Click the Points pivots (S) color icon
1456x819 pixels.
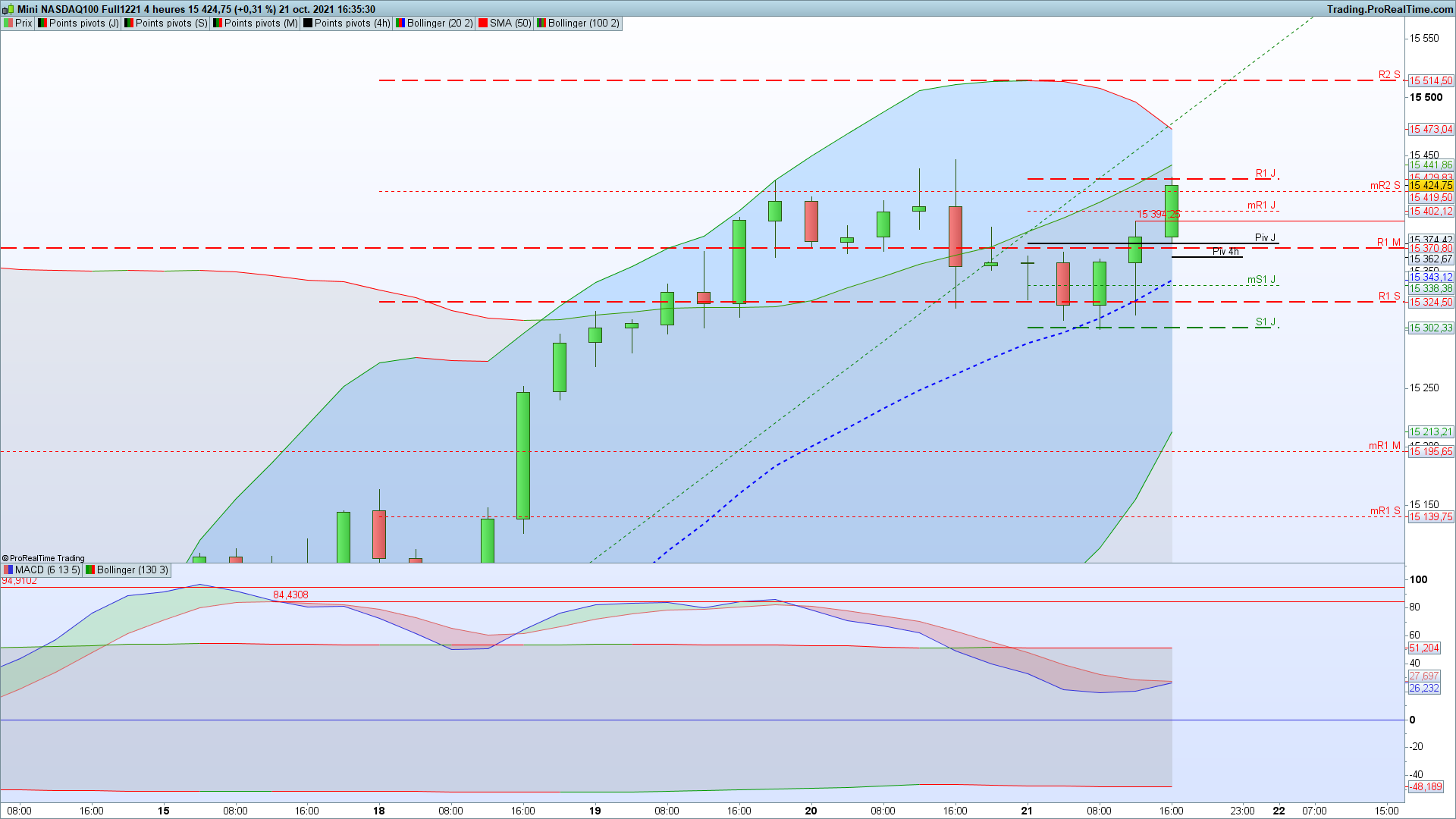129,24
